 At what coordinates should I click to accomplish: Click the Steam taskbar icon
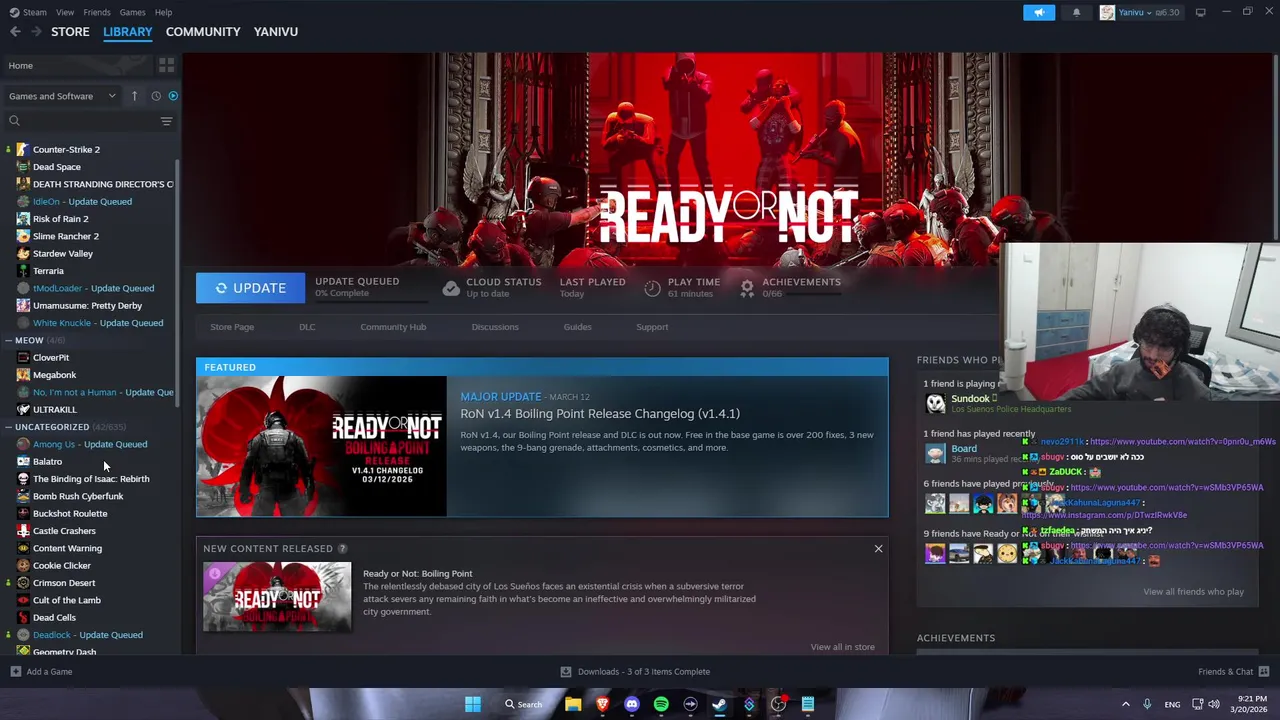(719, 704)
